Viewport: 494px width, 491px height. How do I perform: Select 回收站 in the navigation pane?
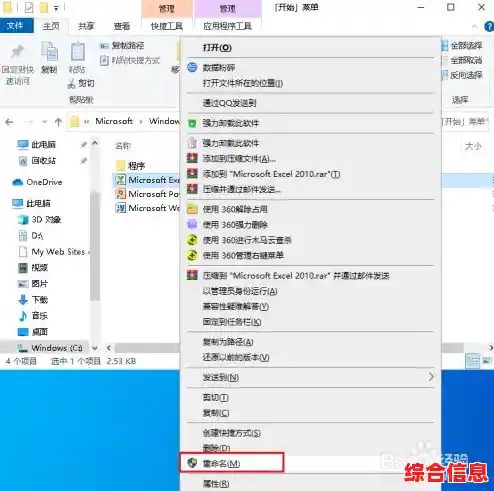coord(37,161)
